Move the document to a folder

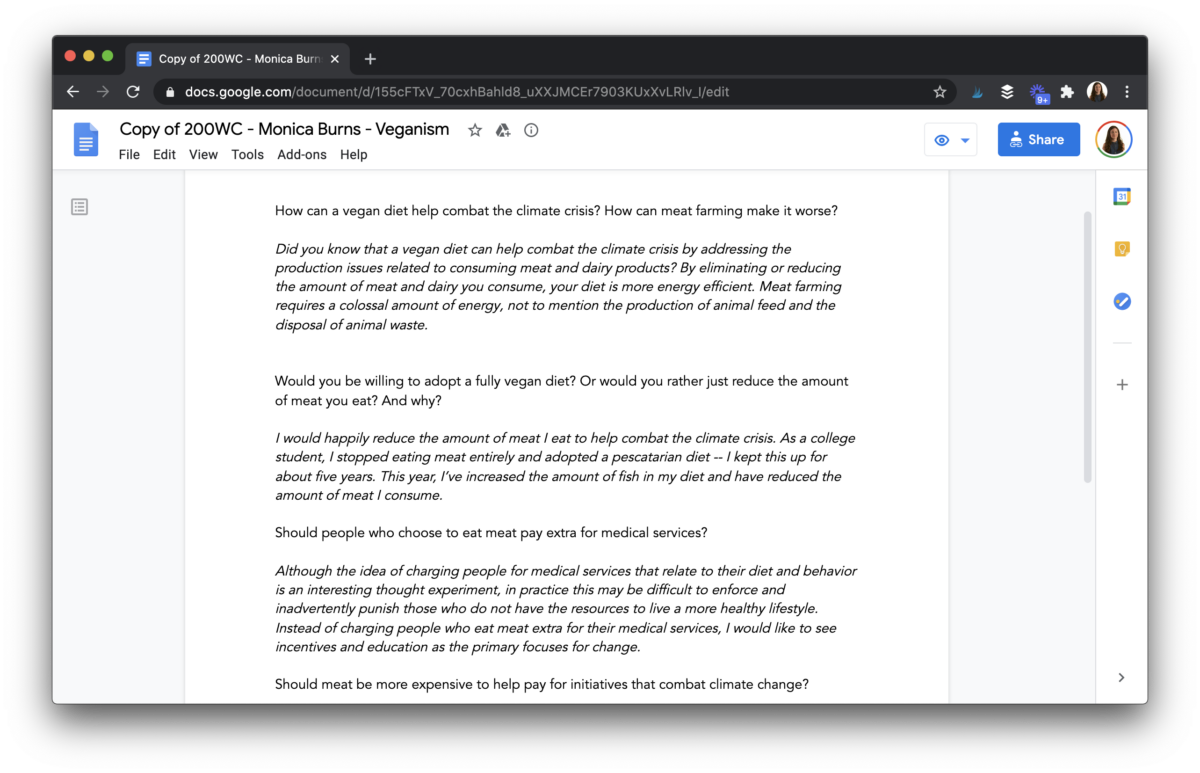(502, 129)
